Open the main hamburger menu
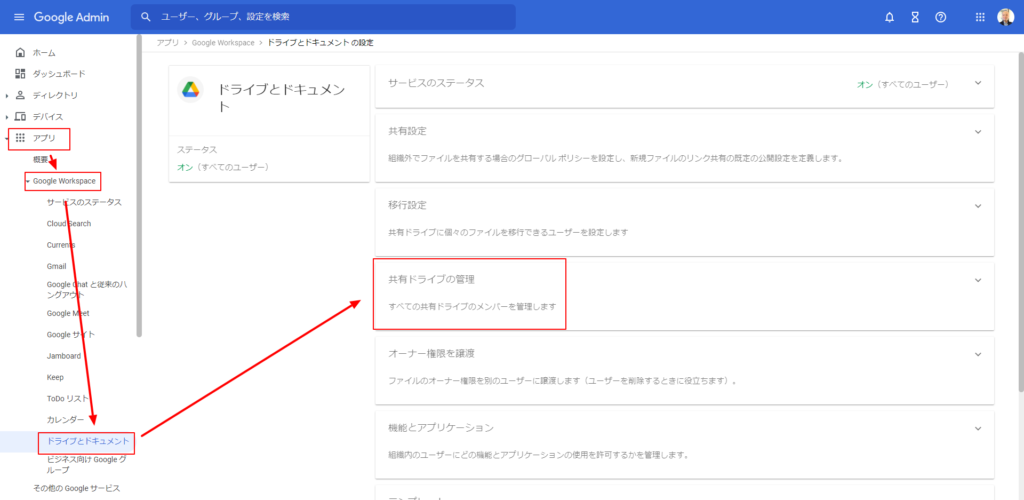Screen dimensions: 1024x500 point(18,17)
